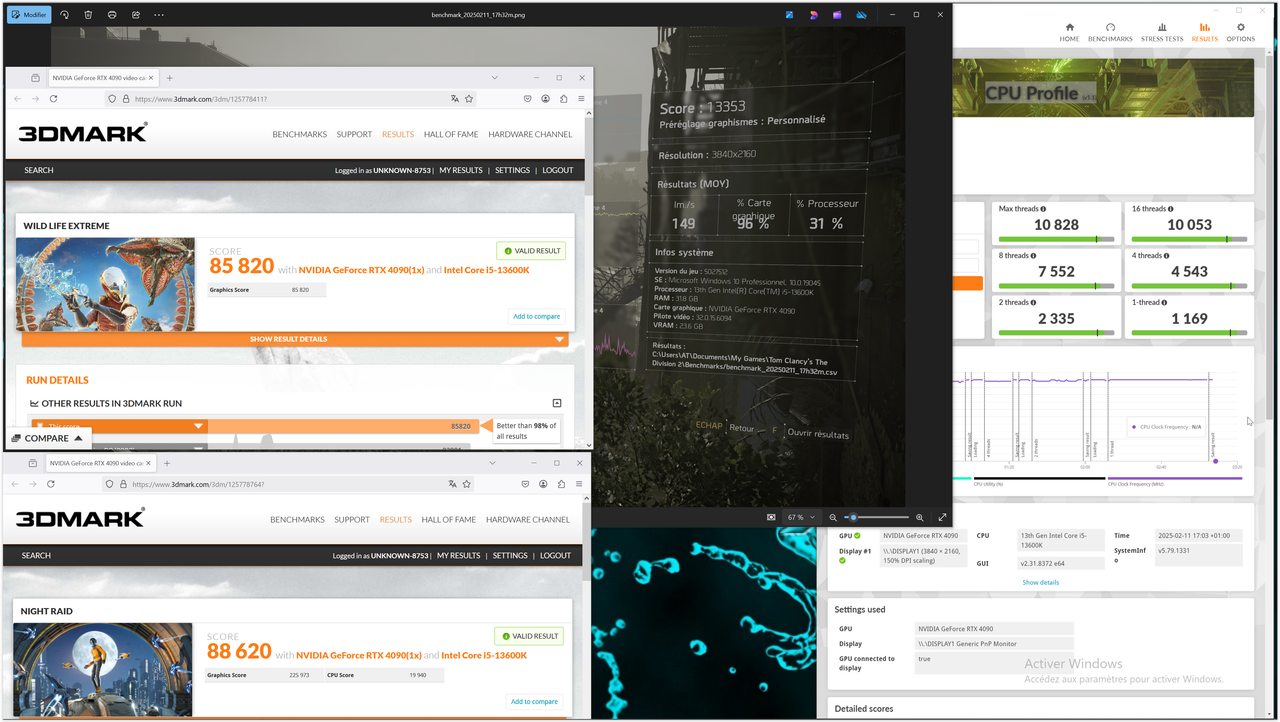Click the Night Raid thumbnail image
The height and width of the screenshot is (722, 1280).
(103, 669)
